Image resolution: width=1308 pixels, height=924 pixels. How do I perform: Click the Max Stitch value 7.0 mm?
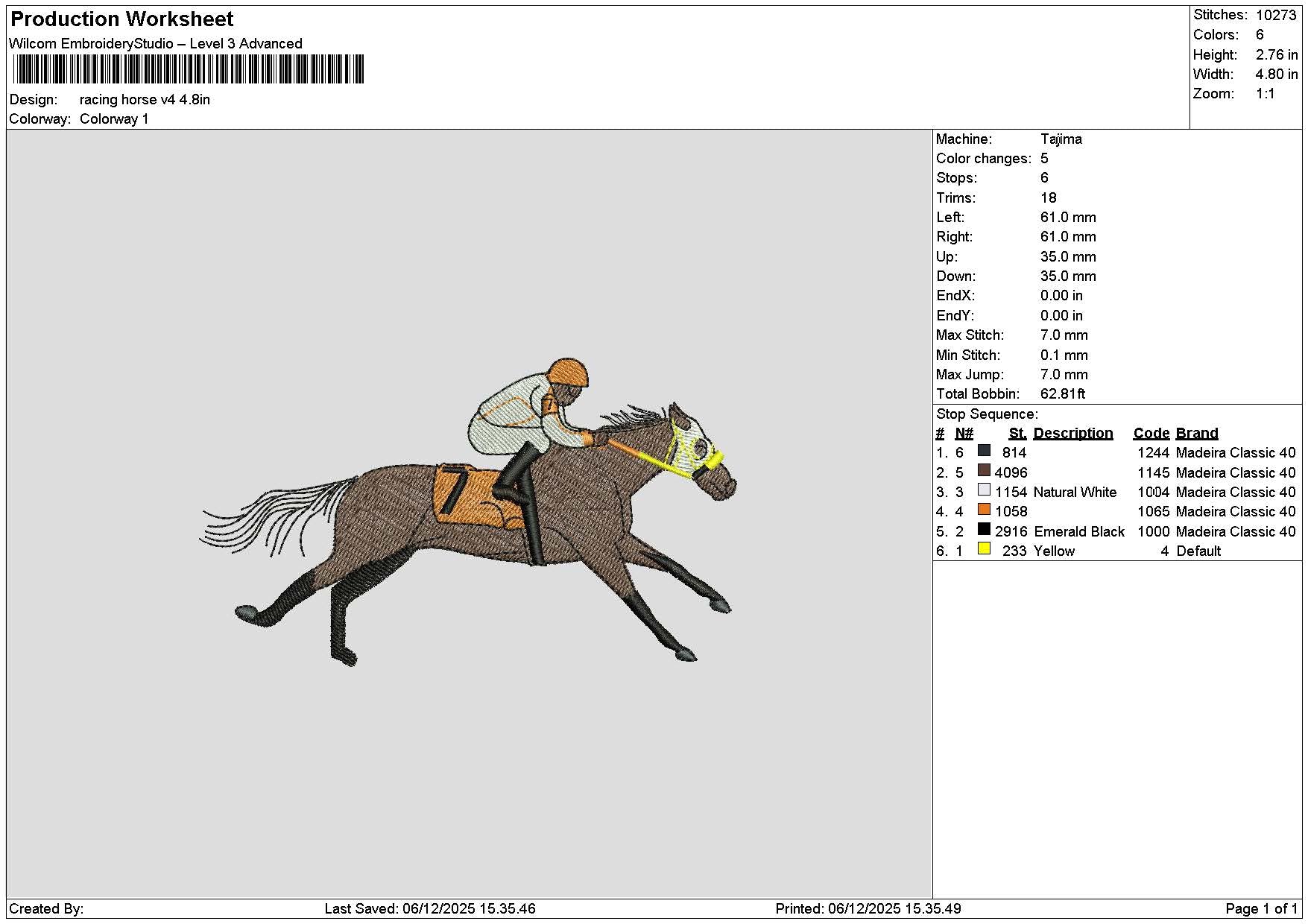click(x=1064, y=335)
